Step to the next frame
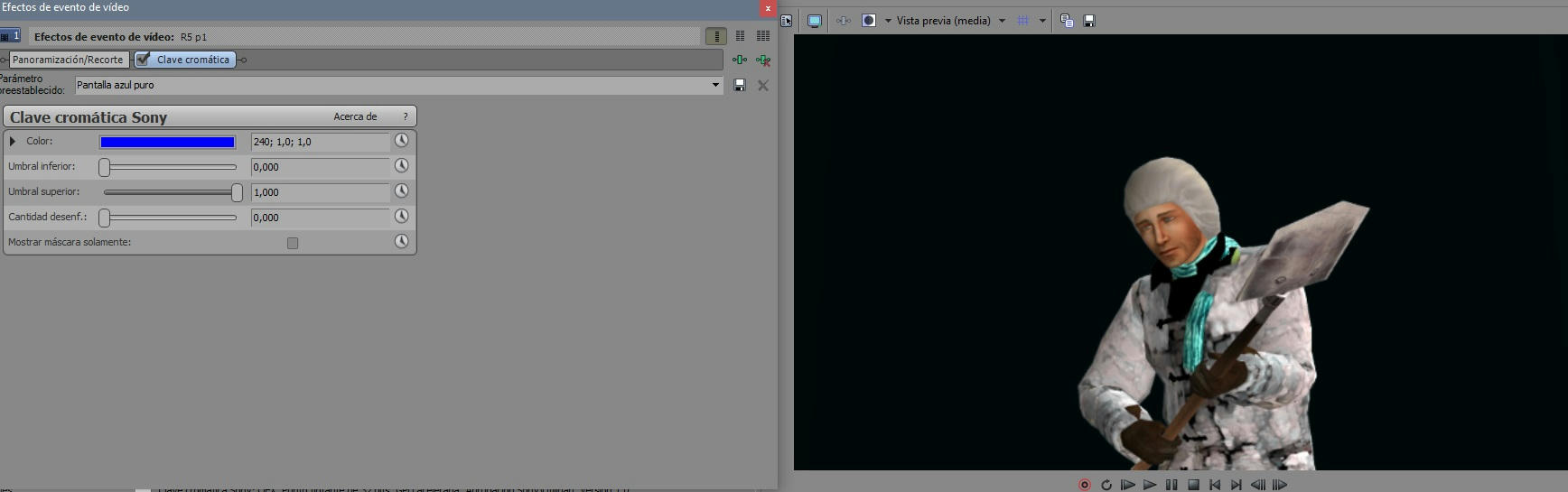 1280,485
